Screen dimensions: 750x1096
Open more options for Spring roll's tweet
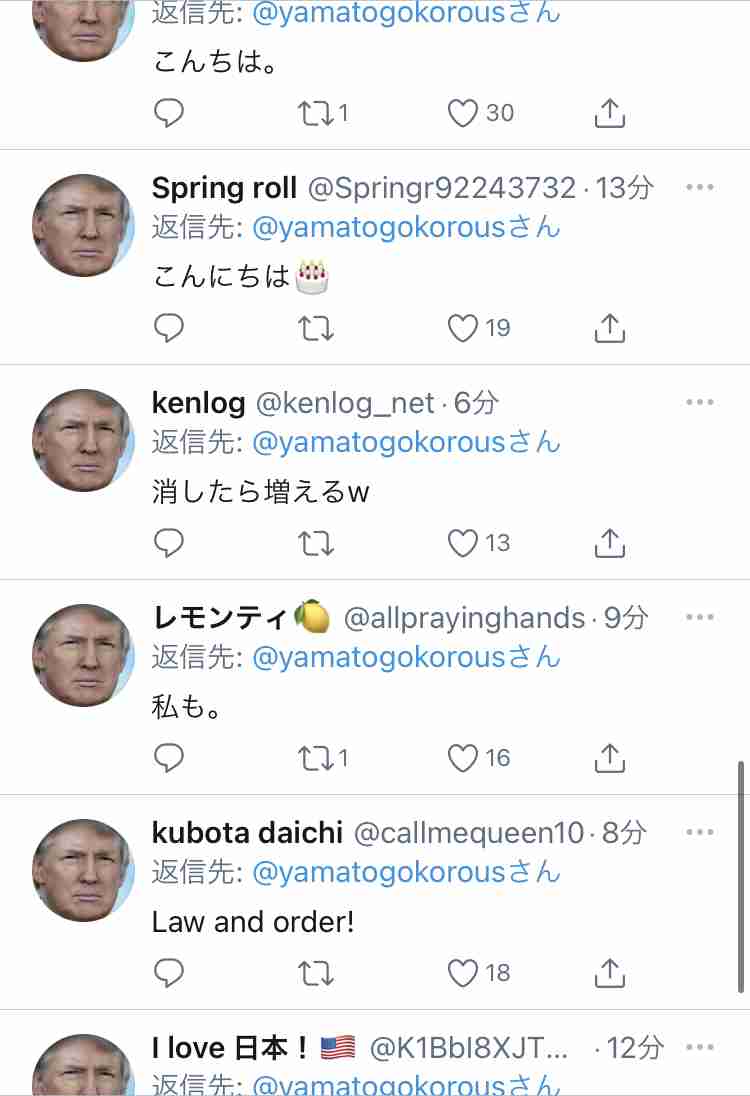[700, 187]
